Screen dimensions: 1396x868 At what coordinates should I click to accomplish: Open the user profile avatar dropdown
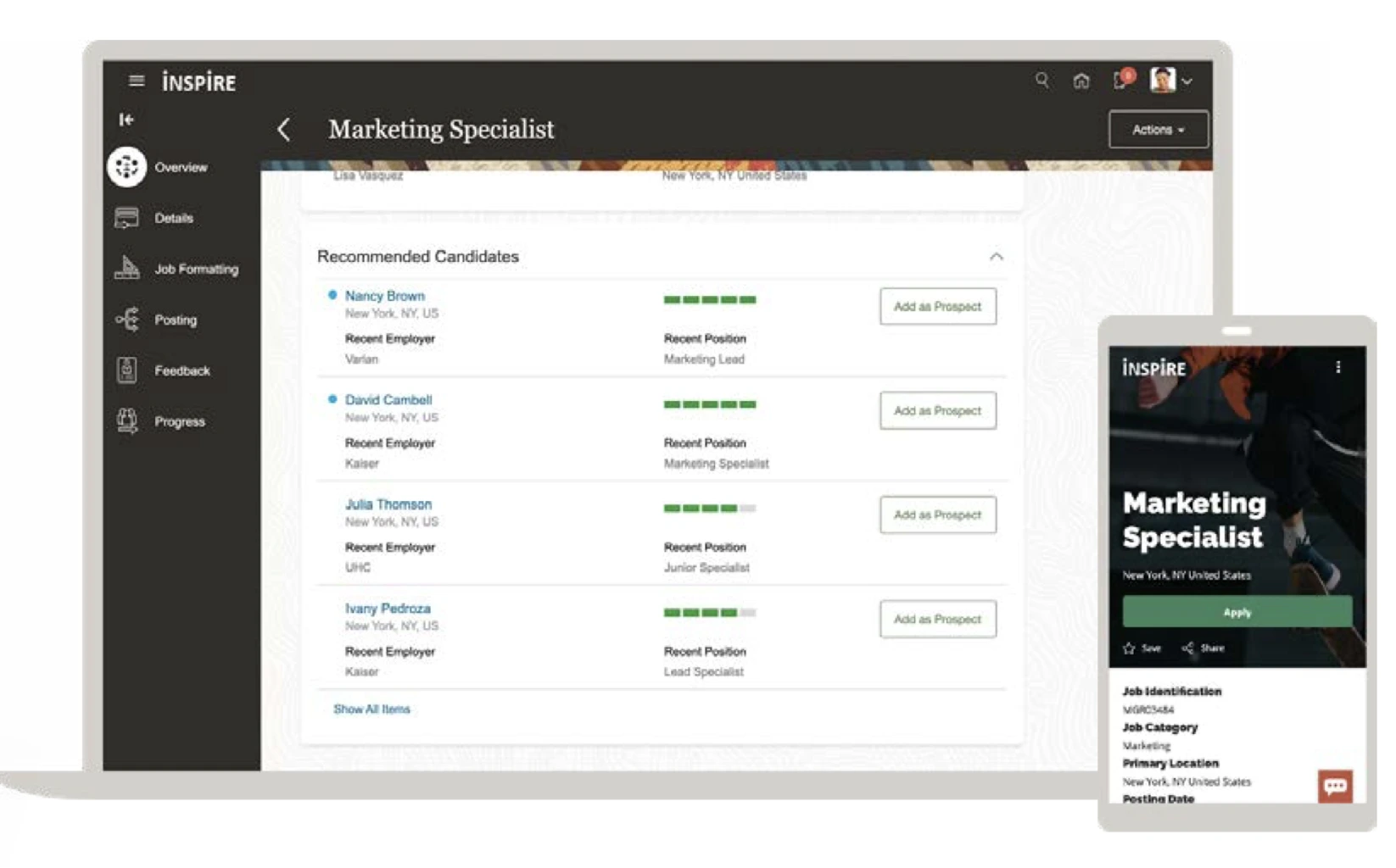1171,81
